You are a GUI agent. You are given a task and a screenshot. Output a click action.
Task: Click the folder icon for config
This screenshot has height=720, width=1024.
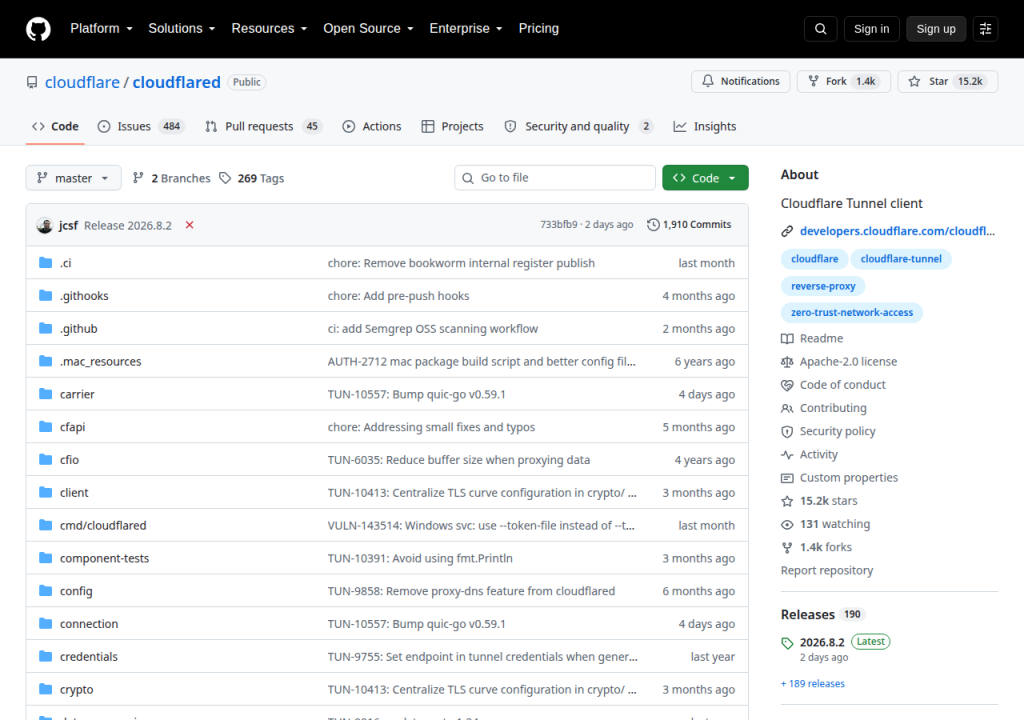coord(45,591)
